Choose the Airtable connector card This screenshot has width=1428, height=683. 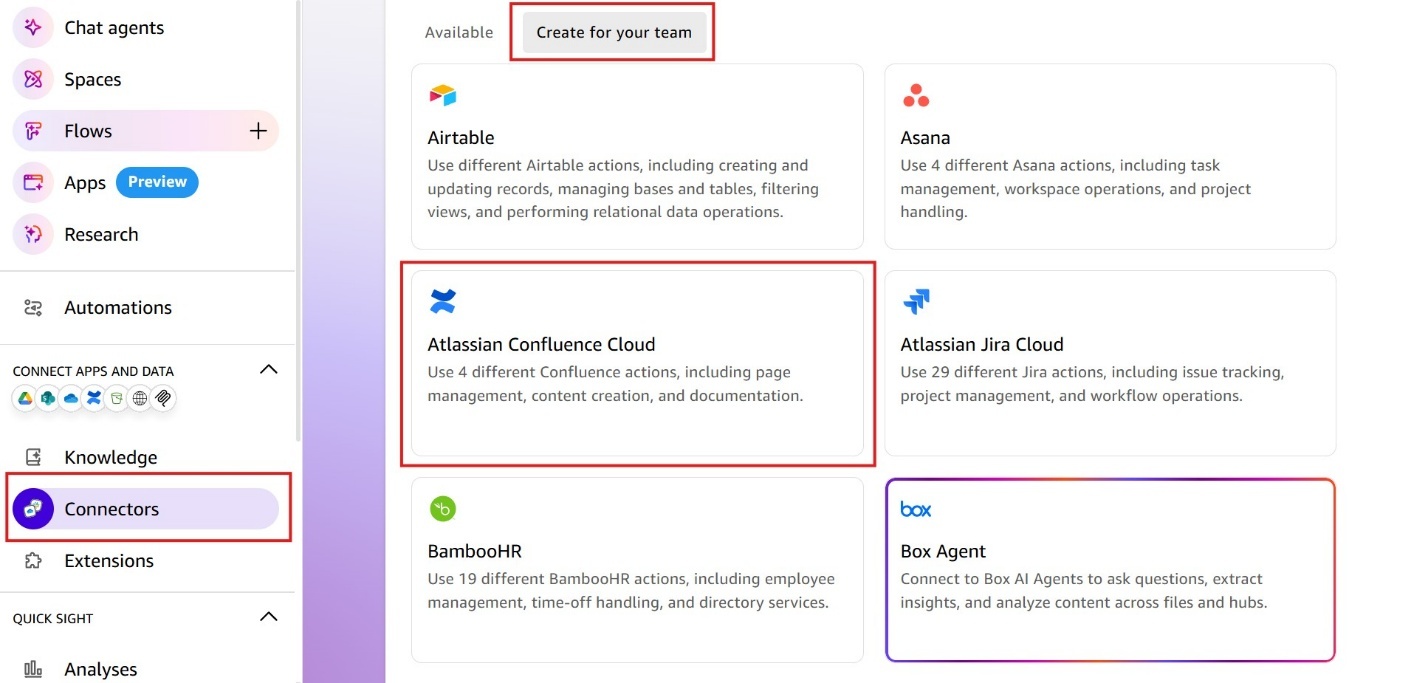point(637,156)
